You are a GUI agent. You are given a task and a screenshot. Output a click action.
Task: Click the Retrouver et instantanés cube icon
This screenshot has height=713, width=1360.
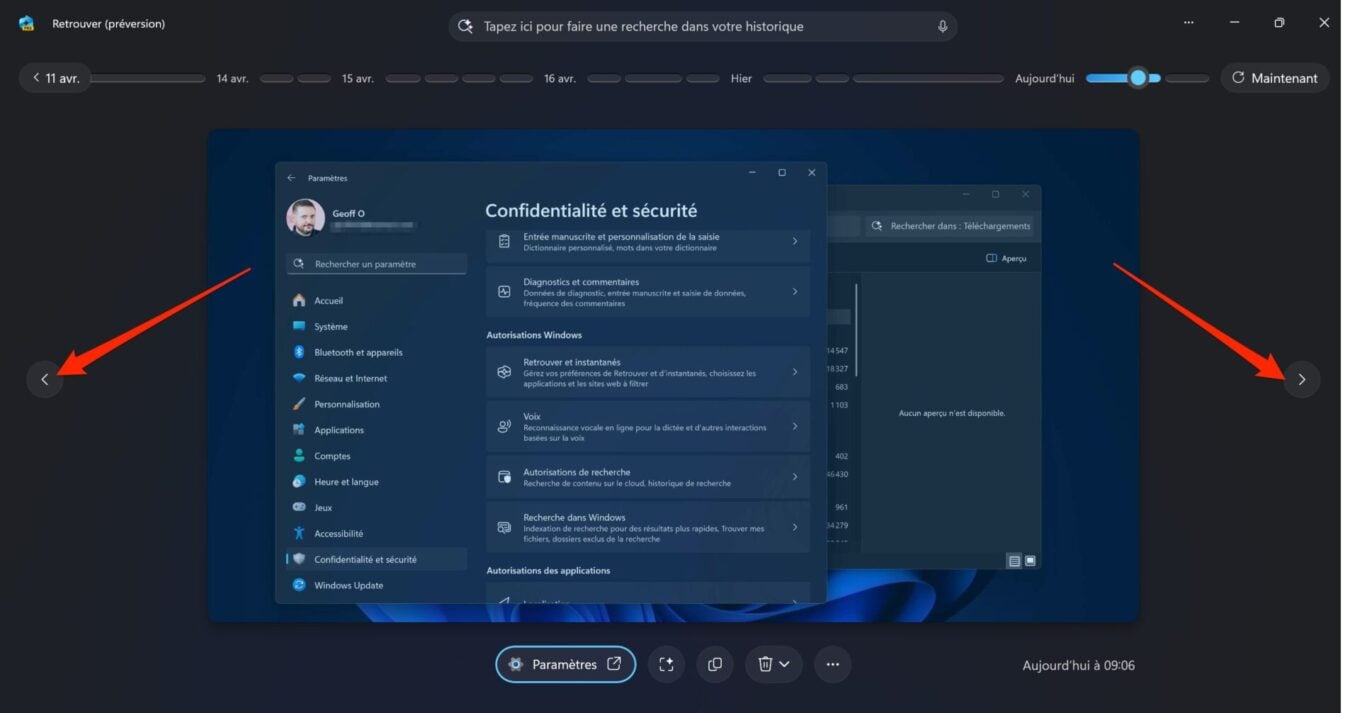tap(504, 372)
